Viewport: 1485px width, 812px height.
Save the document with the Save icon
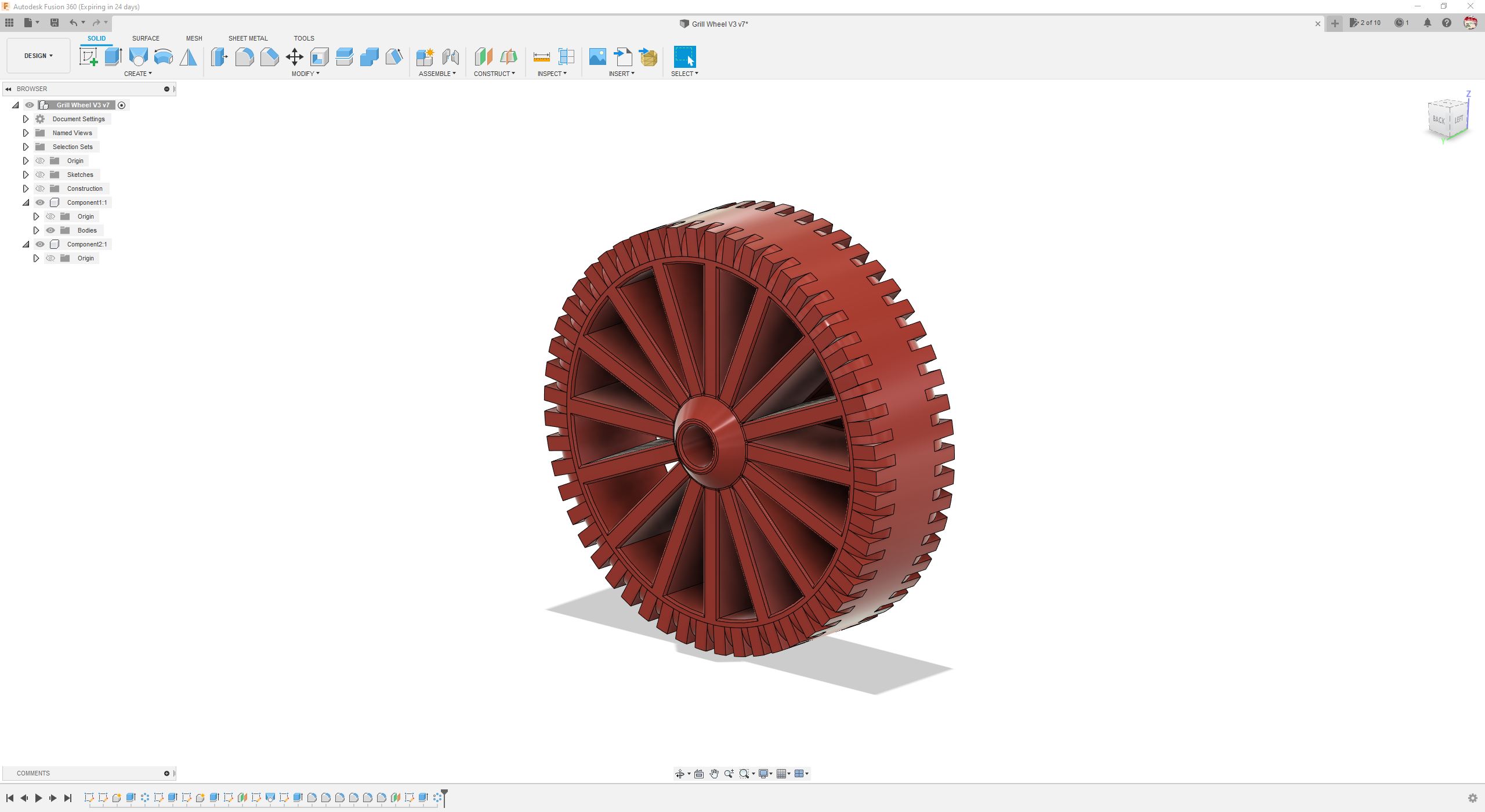point(55,23)
